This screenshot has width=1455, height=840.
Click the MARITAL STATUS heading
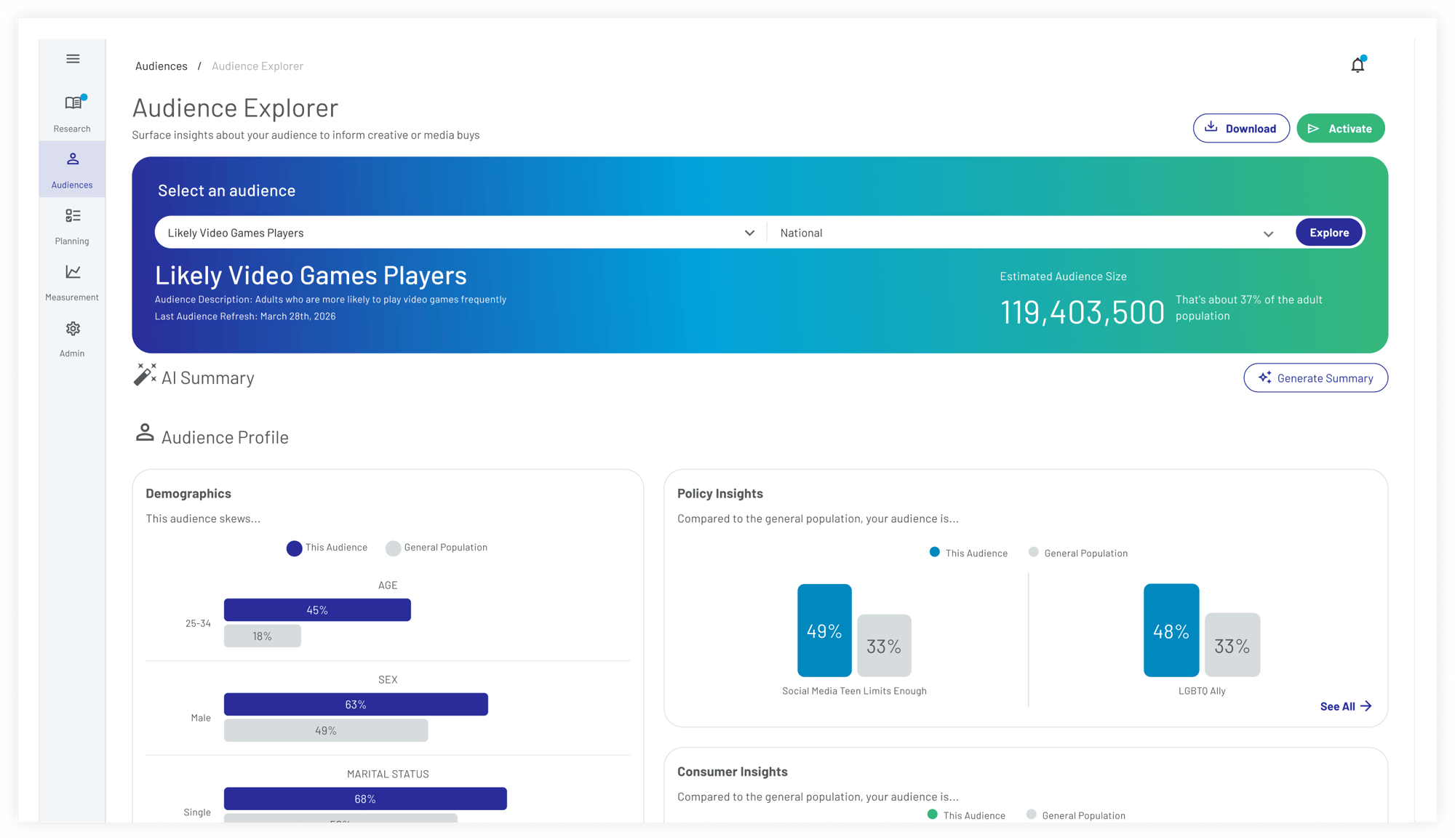[x=388, y=774]
